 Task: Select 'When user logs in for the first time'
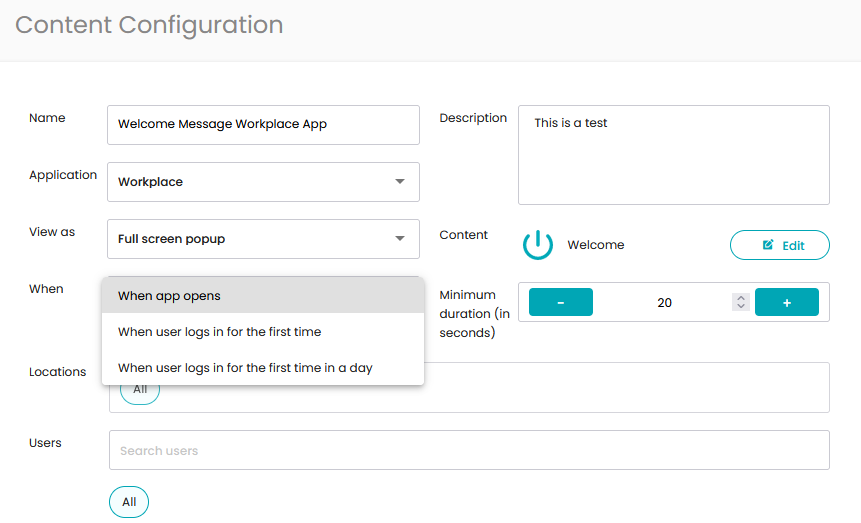tap(263, 332)
